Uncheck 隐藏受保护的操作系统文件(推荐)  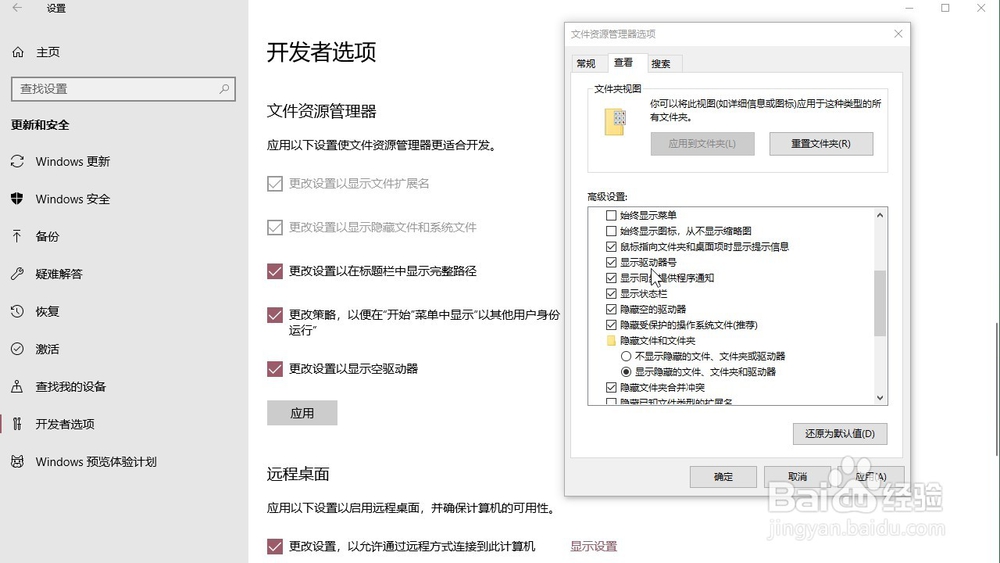(x=611, y=325)
